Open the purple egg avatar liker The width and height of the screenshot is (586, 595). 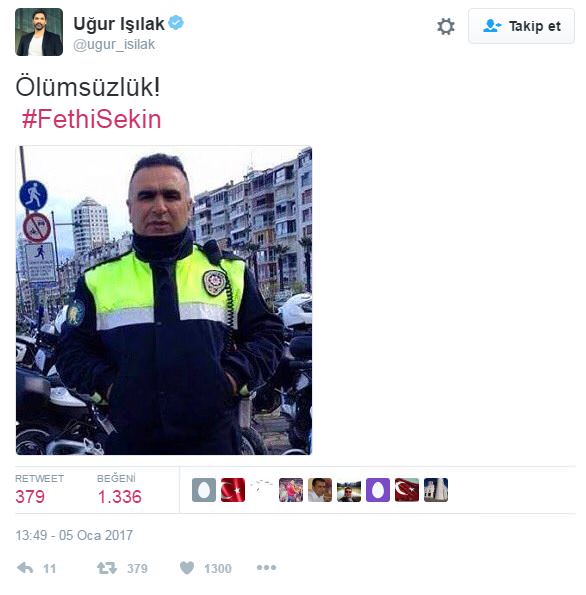click(378, 490)
